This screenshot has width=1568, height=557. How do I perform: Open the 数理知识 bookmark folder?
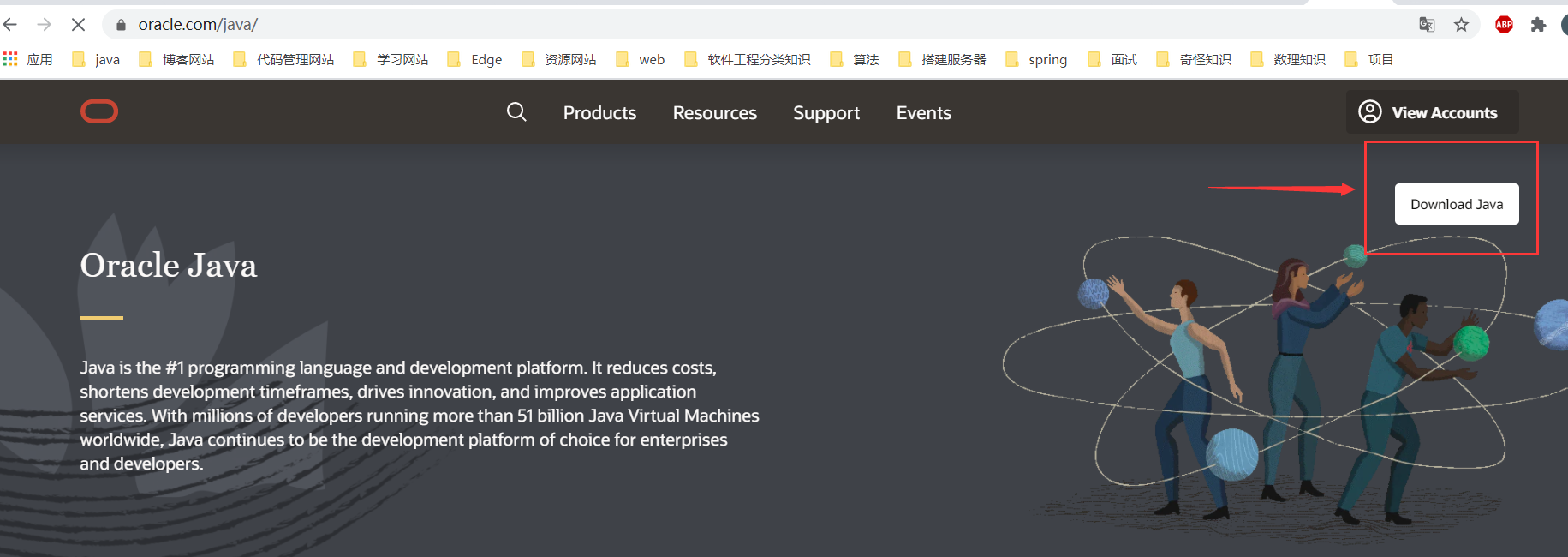tap(1288, 59)
